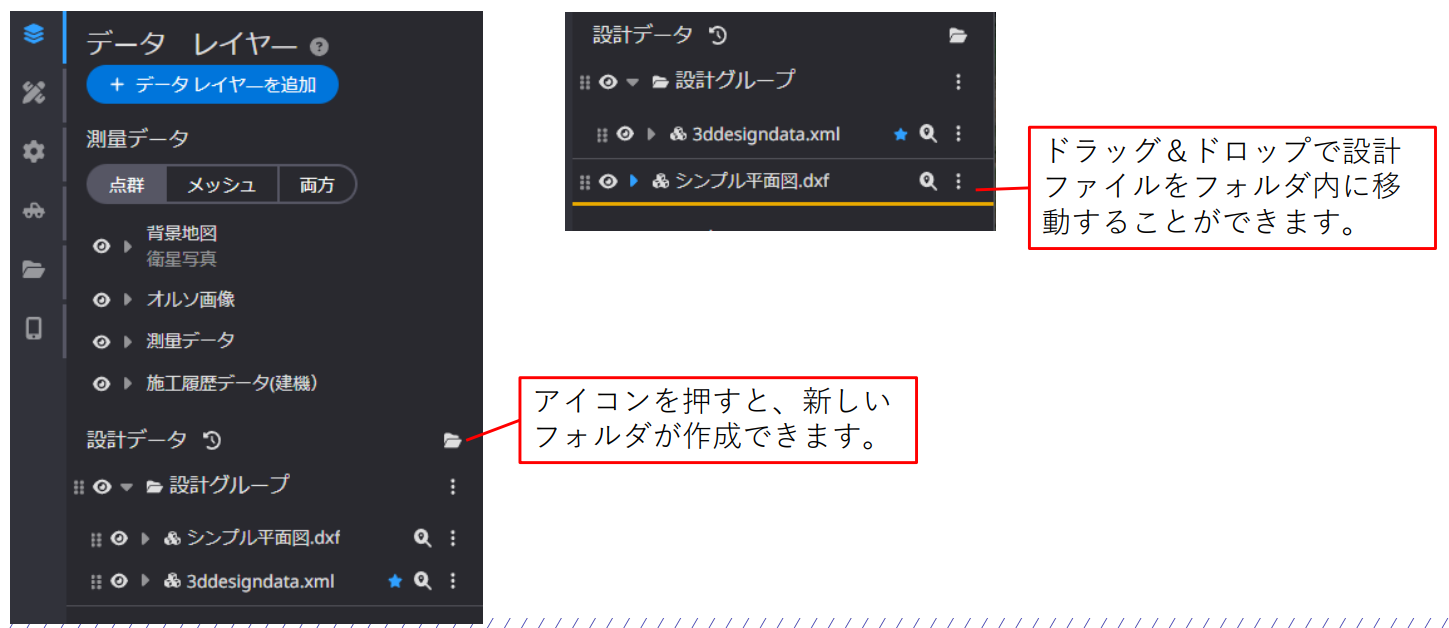Open the layers section in the sidebar
Image resolution: width=1449 pixels, height=628 pixels.
tap(34, 35)
